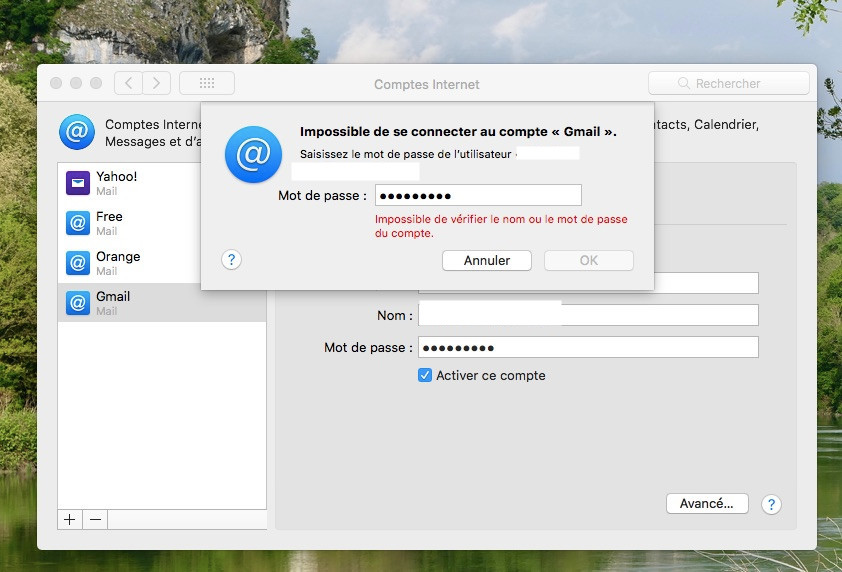Focus the Rechercher search field
Screen dimensions: 842x572
point(729,83)
